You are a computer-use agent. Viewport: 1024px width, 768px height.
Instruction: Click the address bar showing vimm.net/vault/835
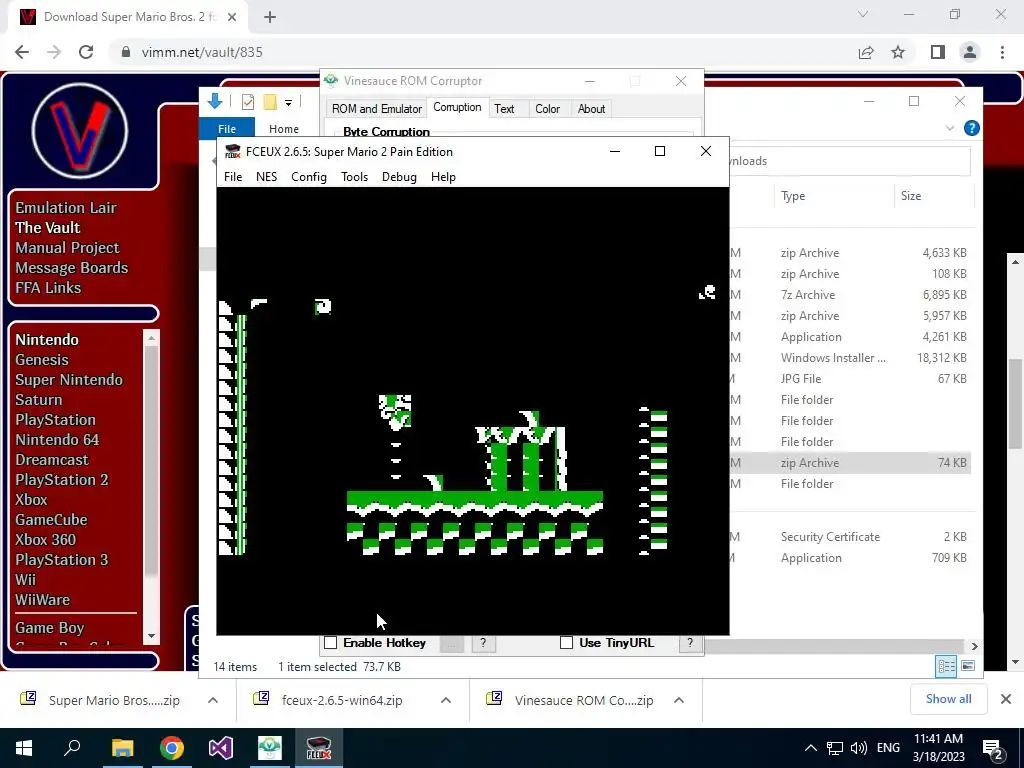coord(483,52)
